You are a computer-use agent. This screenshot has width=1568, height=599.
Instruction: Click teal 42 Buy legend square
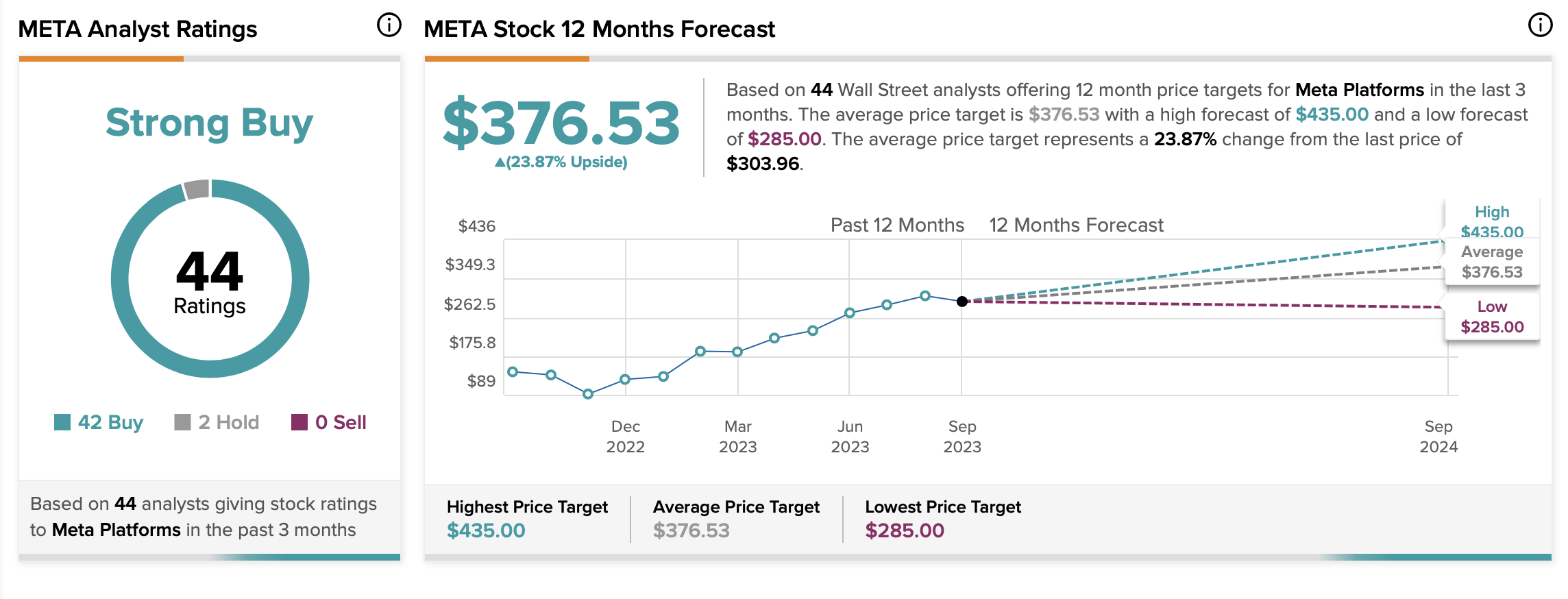tap(62, 422)
